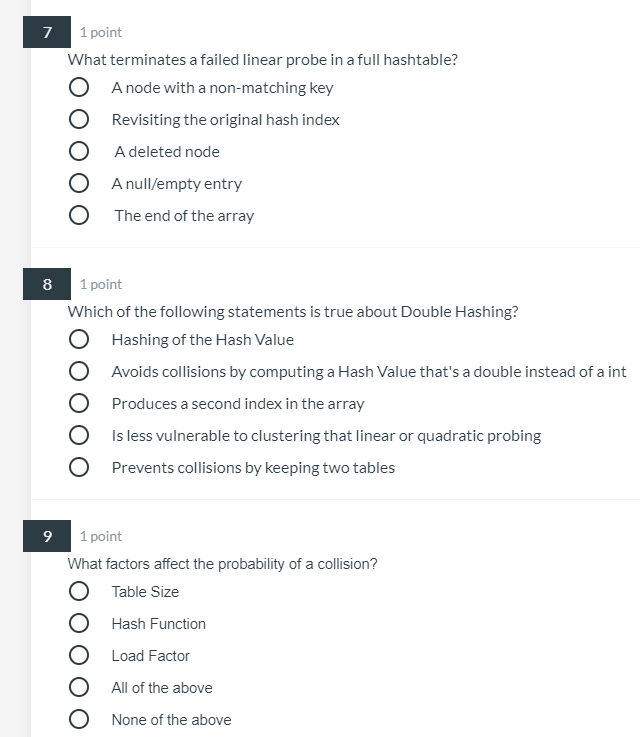Click the question 9 number badge
The height and width of the screenshot is (737, 640).
click(x=47, y=536)
